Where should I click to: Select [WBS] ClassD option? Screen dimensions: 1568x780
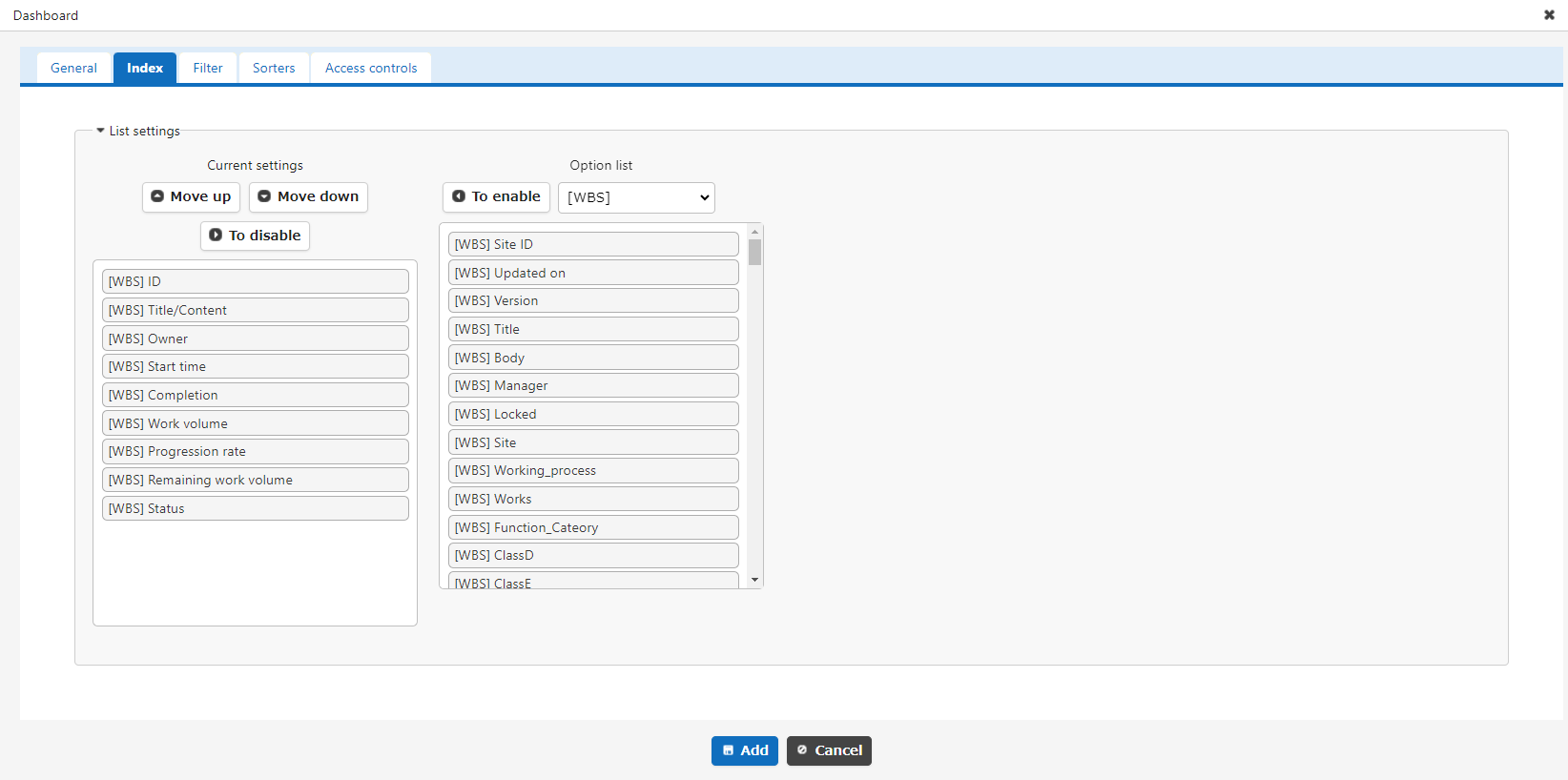click(x=593, y=555)
